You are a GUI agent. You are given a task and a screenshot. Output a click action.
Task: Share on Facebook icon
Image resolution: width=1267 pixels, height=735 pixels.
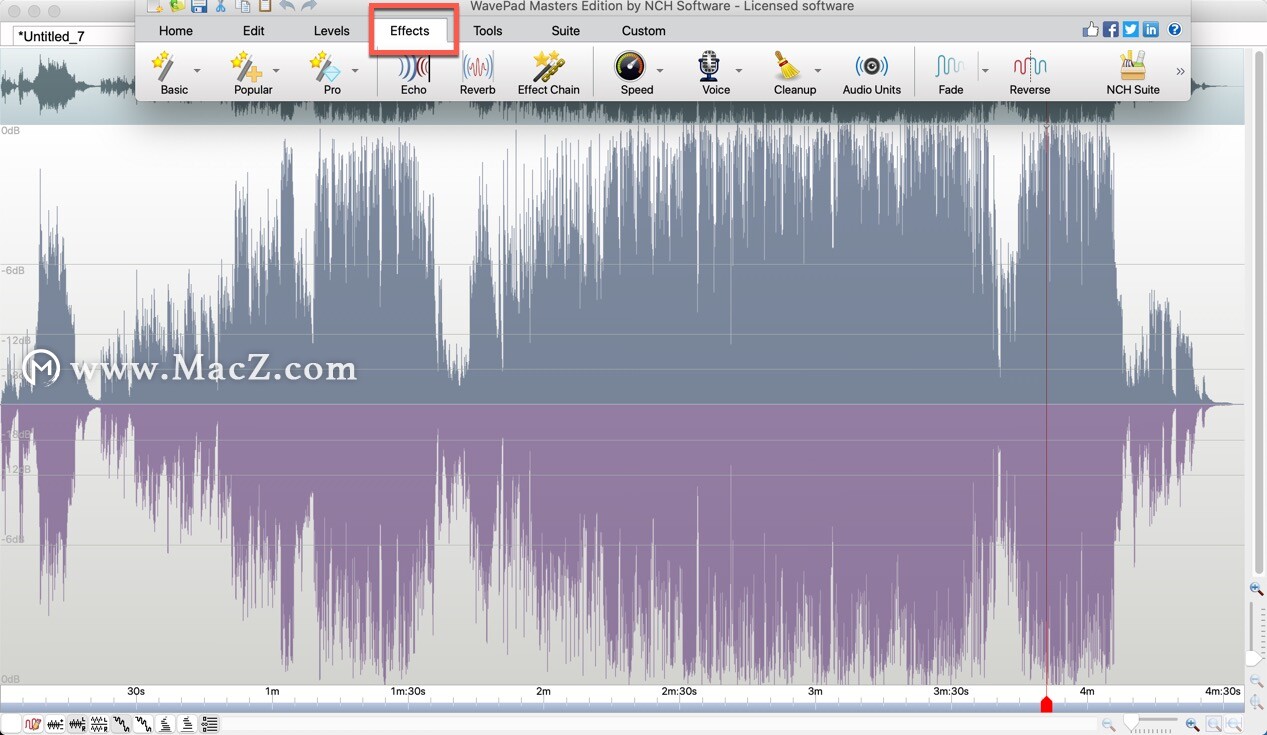pos(1111,30)
